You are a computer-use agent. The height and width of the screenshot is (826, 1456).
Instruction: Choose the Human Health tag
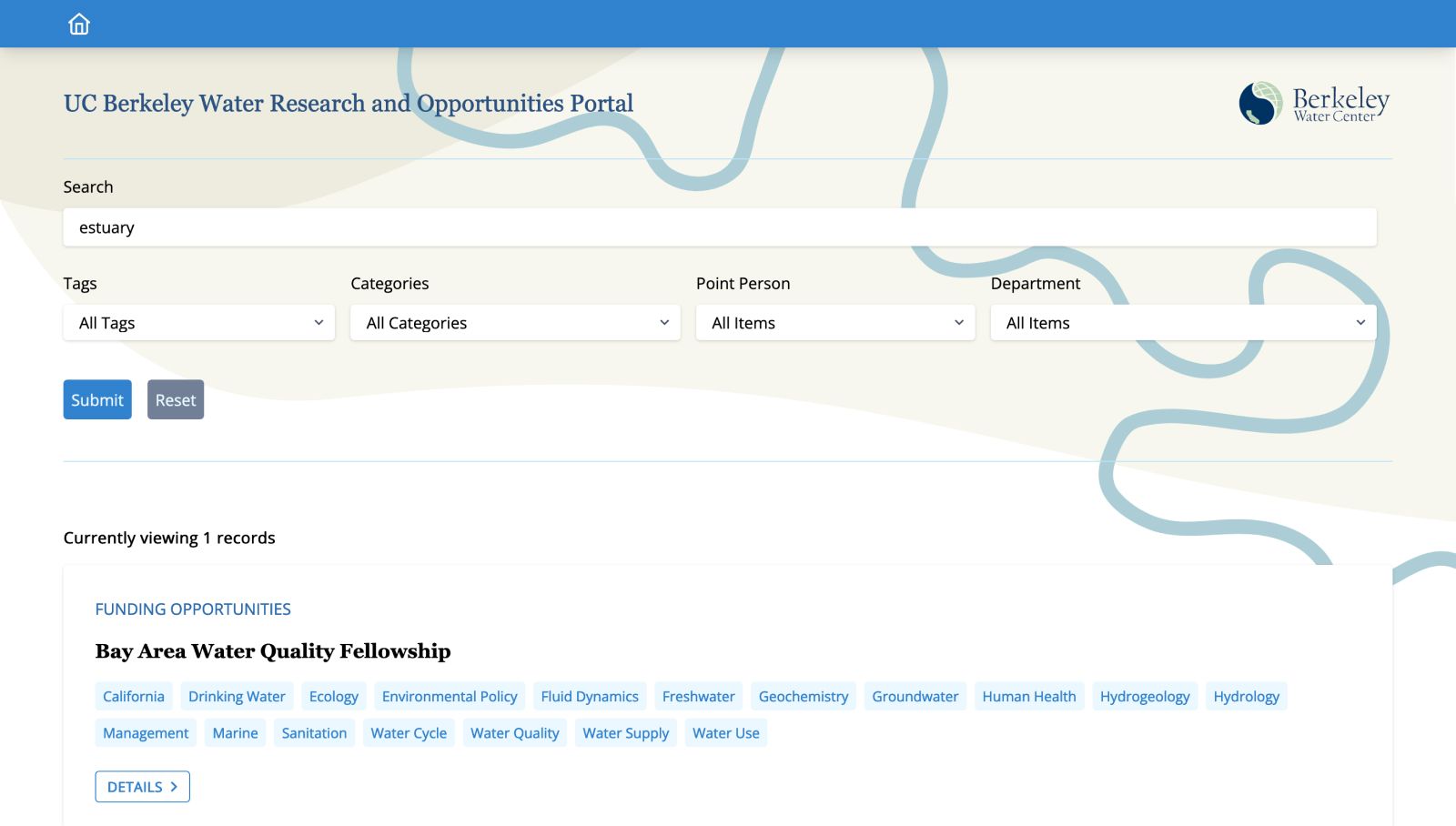[x=1029, y=696]
